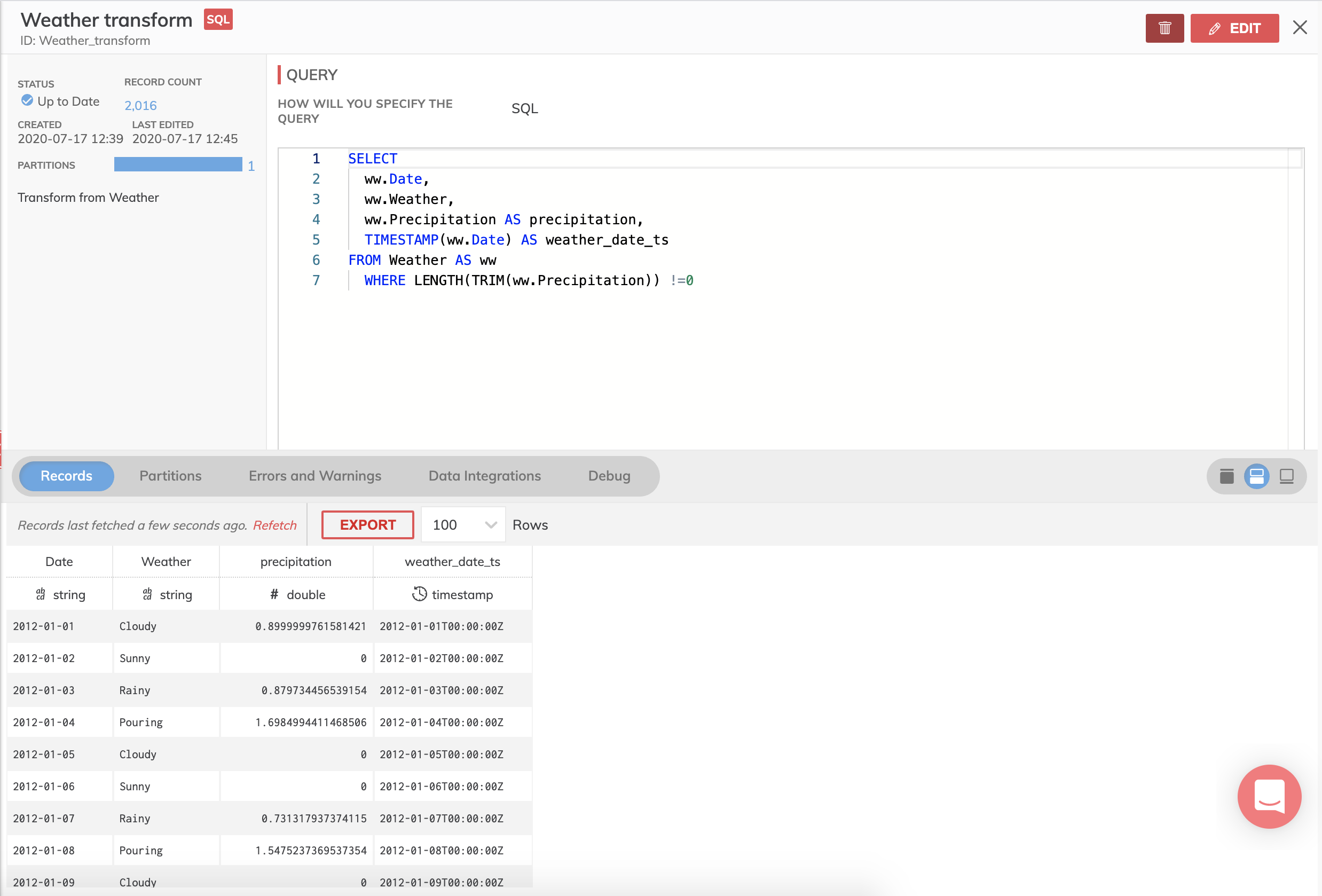Open the chat support bubble
Image resolution: width=1322 pixels, height=896 pixels.
pyautogui.click(x=1269, y=796)
